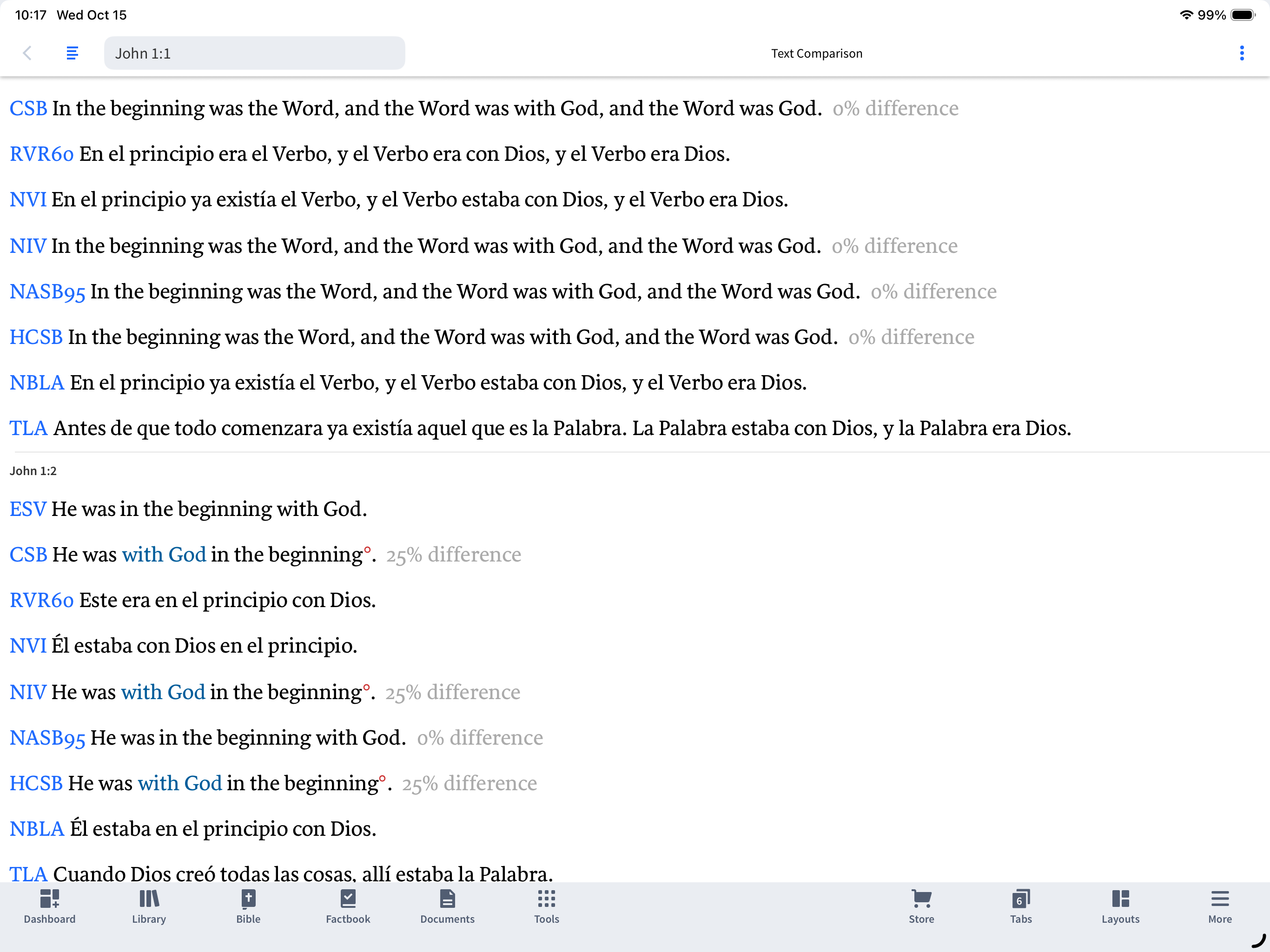The width and height of the screenshot is (1270, 952).
Task: Open the Documents tab
Action: pyautogui.click(x=447, y=907)
